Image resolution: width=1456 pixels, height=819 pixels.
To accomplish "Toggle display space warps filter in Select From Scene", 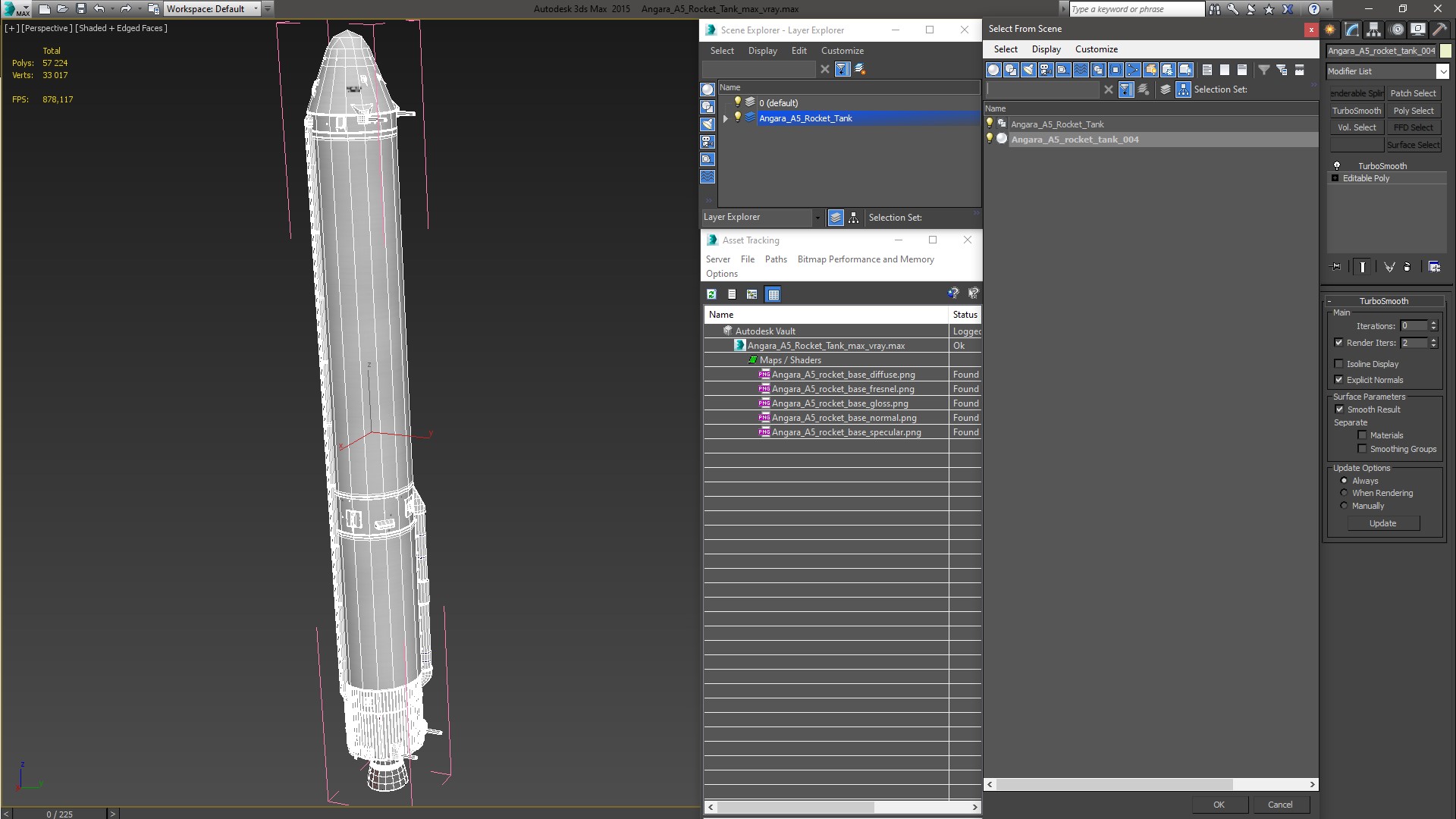I will tap(1081, 70).
